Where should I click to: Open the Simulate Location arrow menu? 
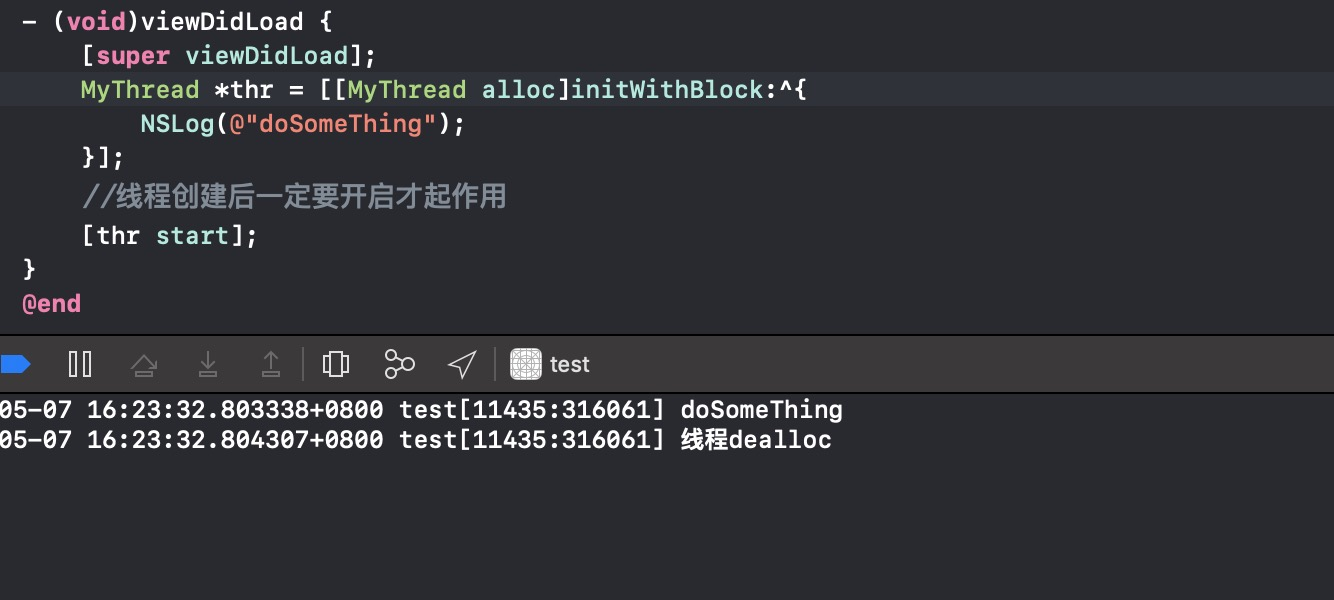[461, 364]
